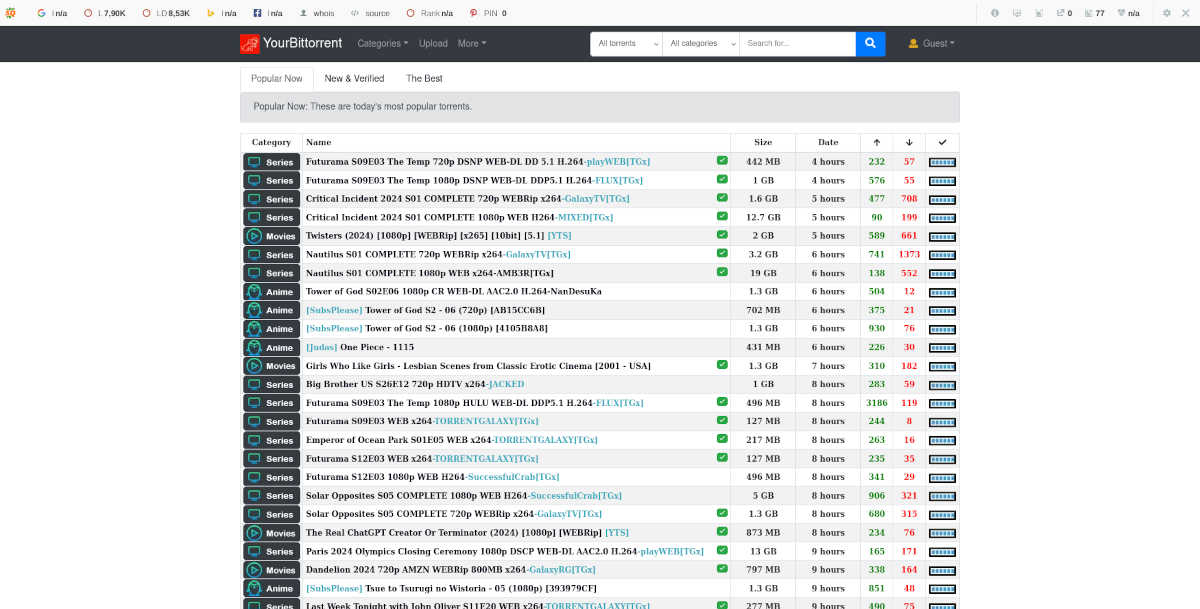
Task: Open SEO bar settings gear
Action: 1166,13
